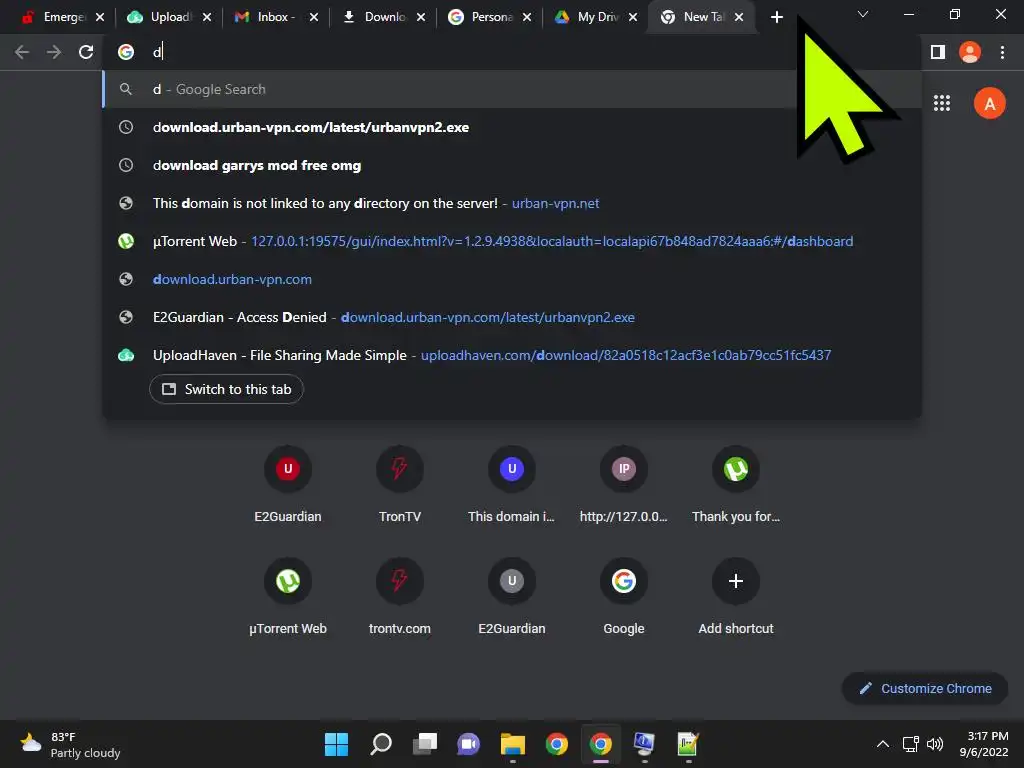Viewport: 1024px width, 768px height.
Task: Open the Google apps grid
Action: (x=942, y=103)
